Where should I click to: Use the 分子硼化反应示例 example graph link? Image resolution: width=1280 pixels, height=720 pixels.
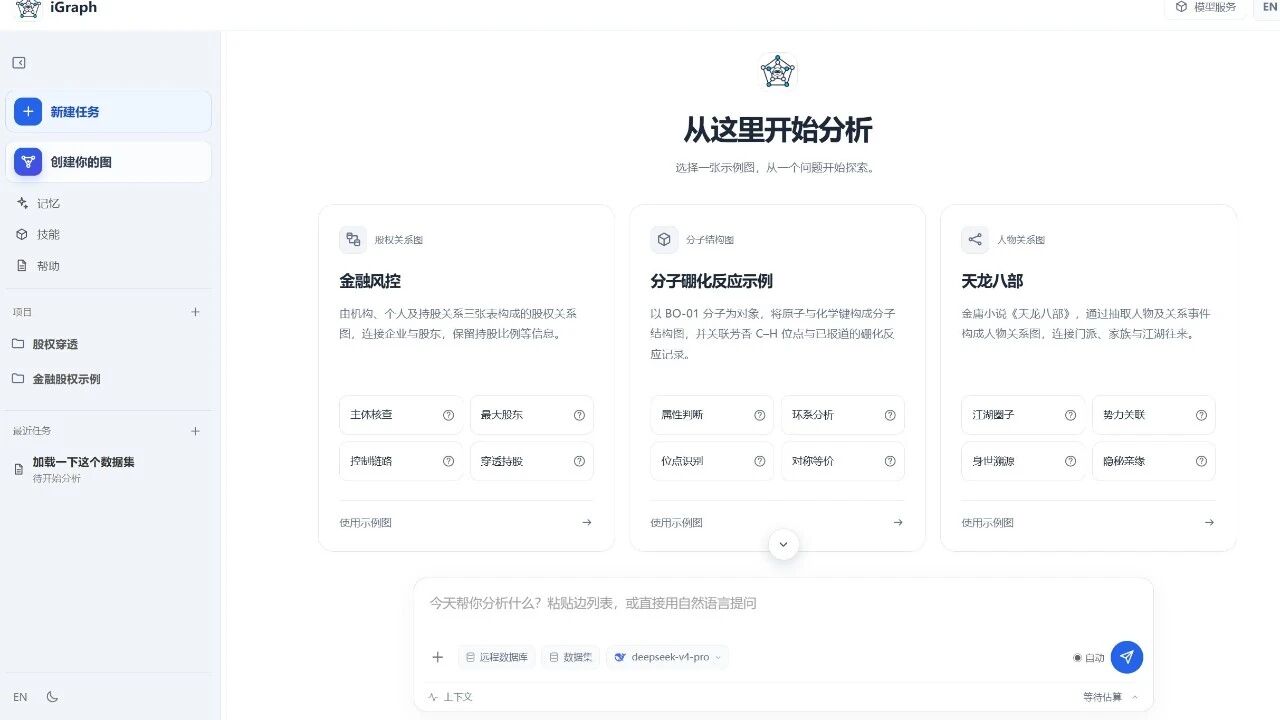tap(777, 522)
